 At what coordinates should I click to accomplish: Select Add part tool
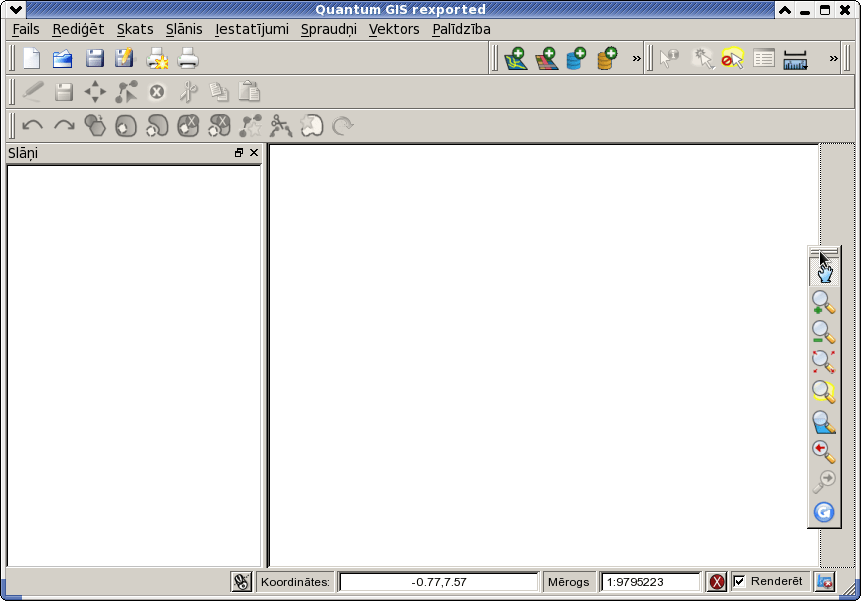click(x=157, y=126)
